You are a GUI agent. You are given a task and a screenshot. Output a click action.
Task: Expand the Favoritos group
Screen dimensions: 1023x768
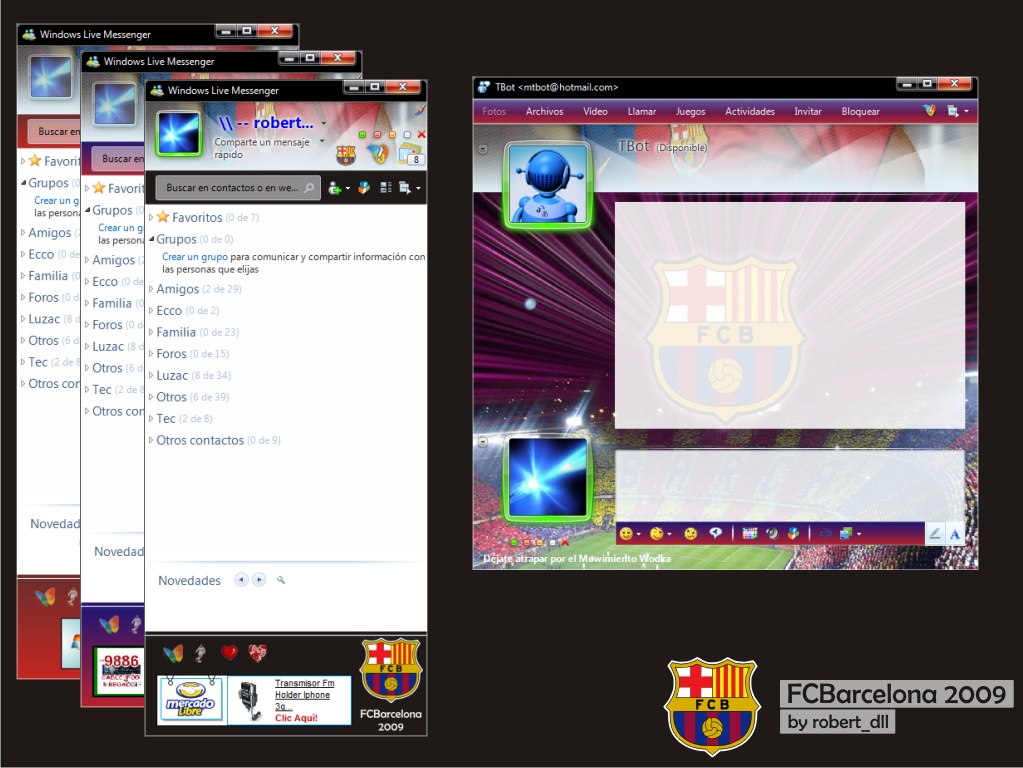[x=151, y=217]
